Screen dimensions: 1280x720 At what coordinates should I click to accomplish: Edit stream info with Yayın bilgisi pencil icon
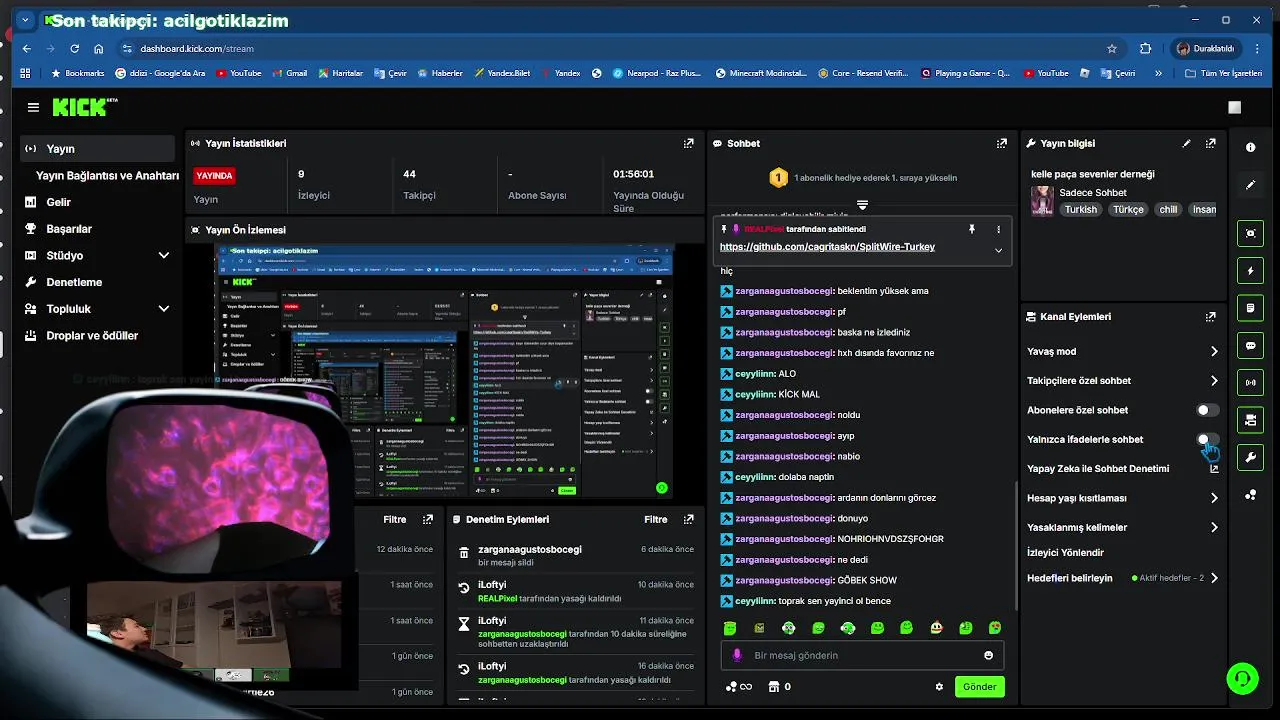1187,143
